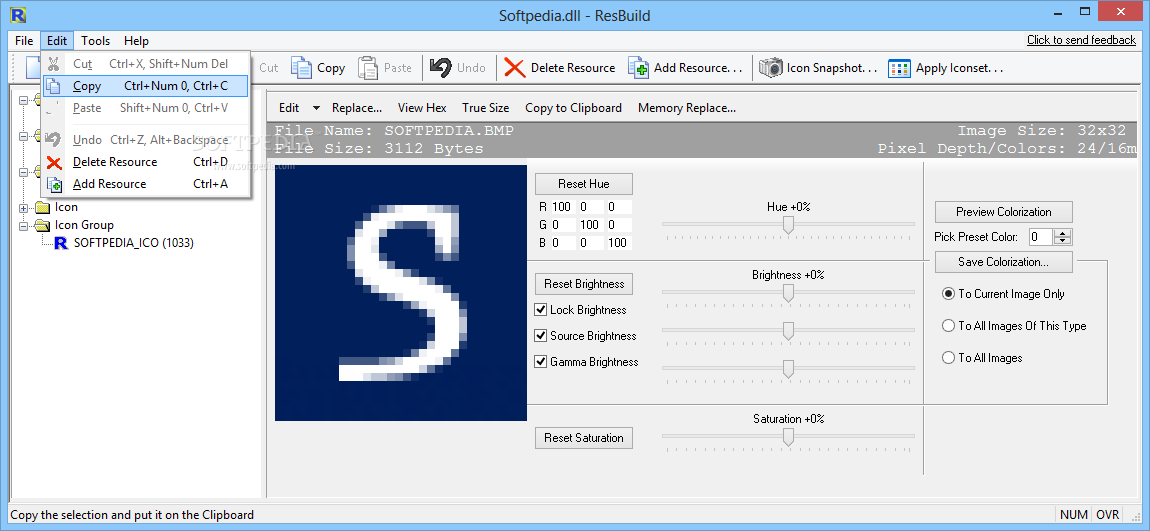This screenshot has height=531, width=1150.
Task: Click the Reset Hue button
Action: [x=584, y=183]
